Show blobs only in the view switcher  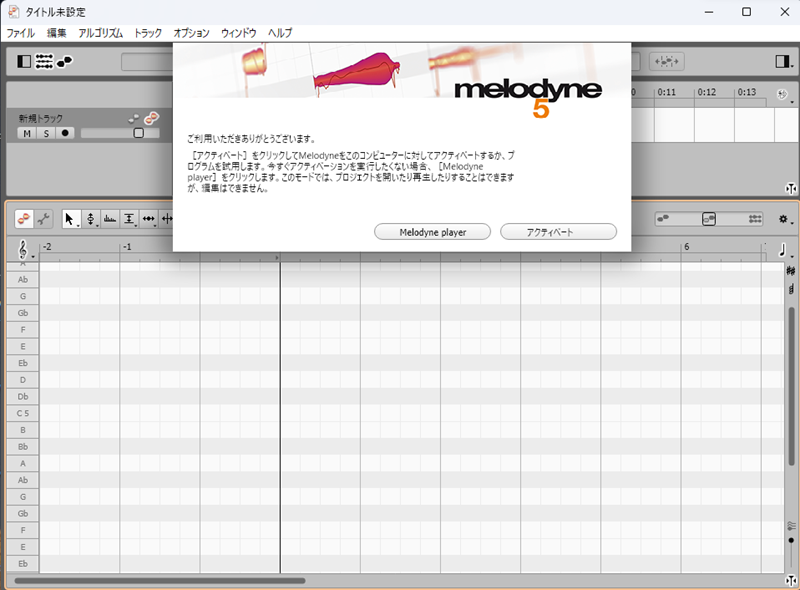pos(663,219)
